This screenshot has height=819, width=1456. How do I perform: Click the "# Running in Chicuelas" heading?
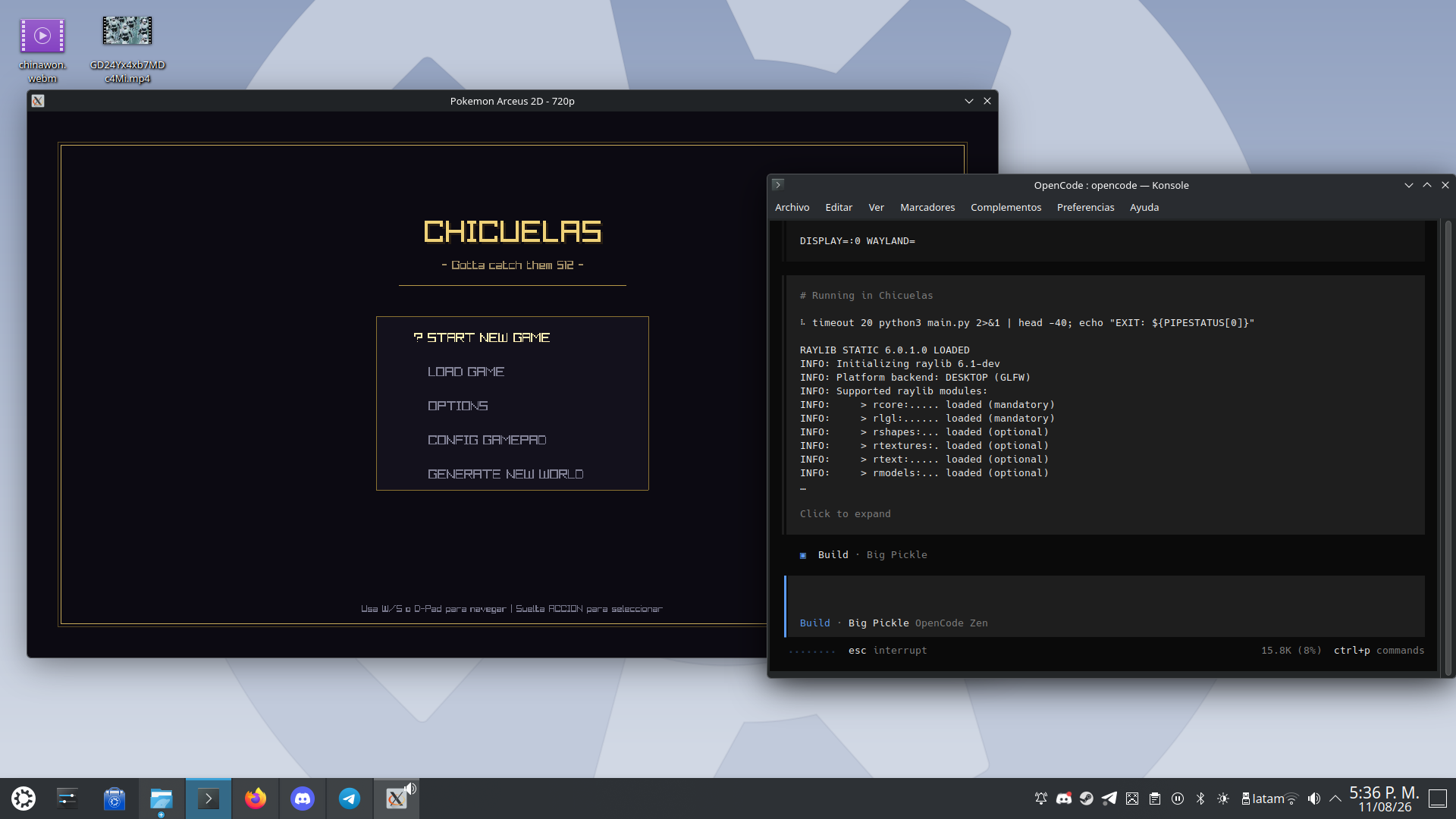(x=866, y=295)
